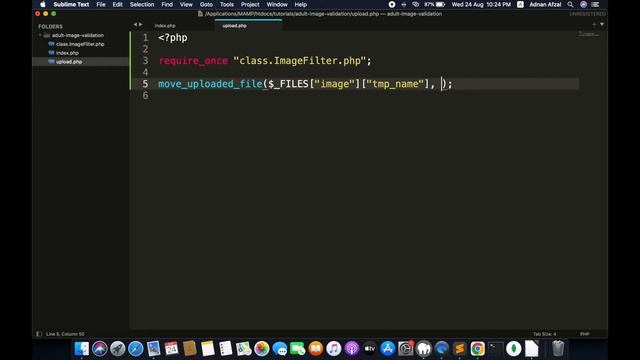Click the require_once keyword

[x=193, y=61]
